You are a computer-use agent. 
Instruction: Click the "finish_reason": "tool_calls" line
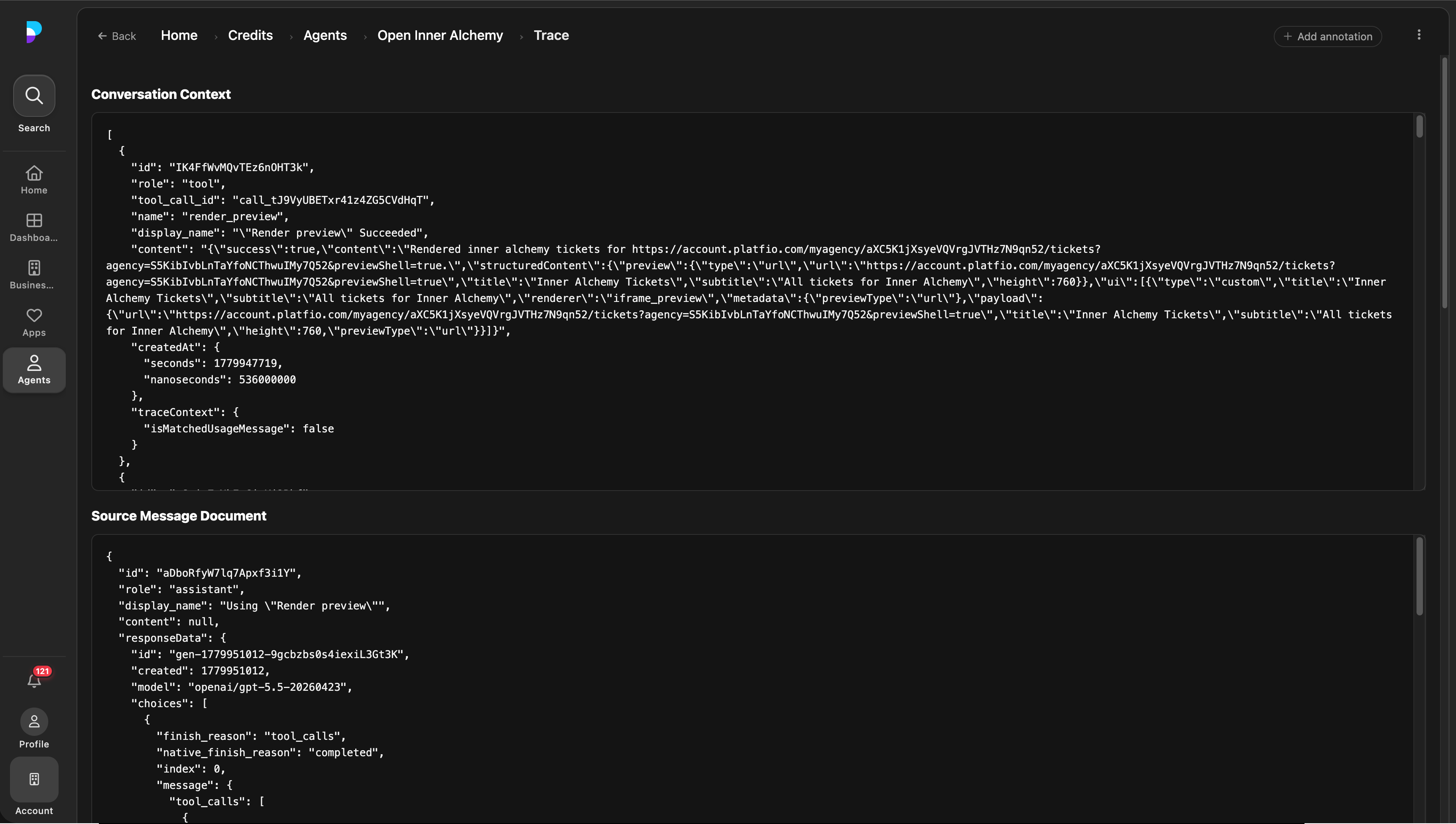click(x=251, y=736)
